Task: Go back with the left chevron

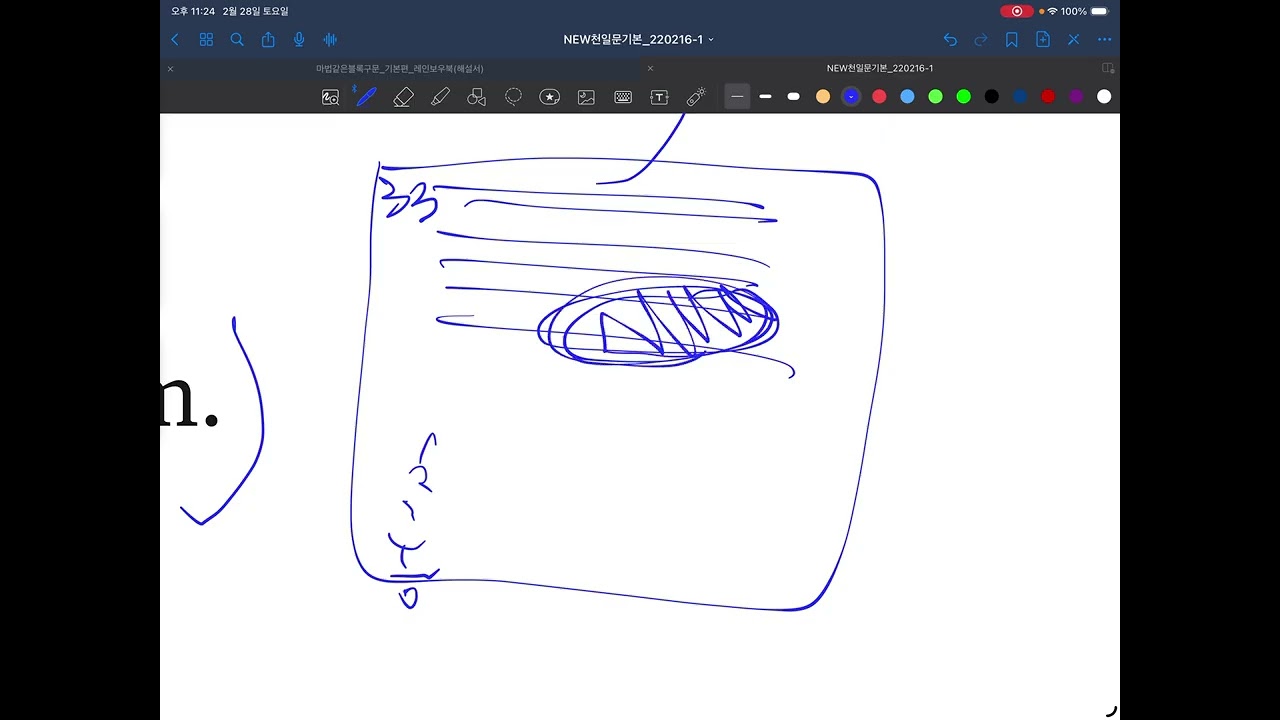Action: click(x=175, y=40)
